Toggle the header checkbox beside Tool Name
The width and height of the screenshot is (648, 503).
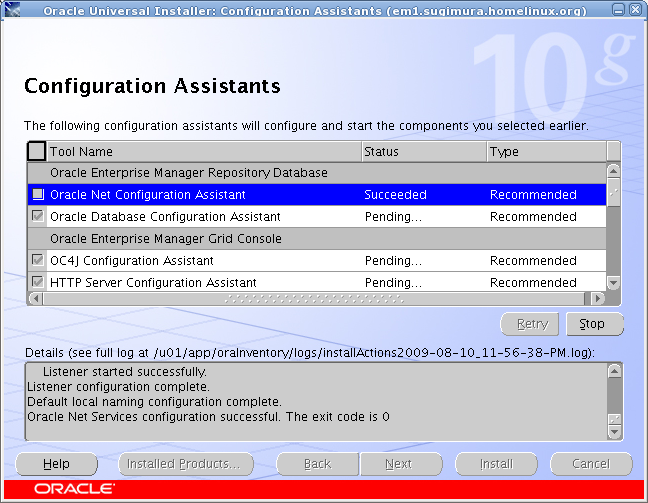click(x=36, y=151)
